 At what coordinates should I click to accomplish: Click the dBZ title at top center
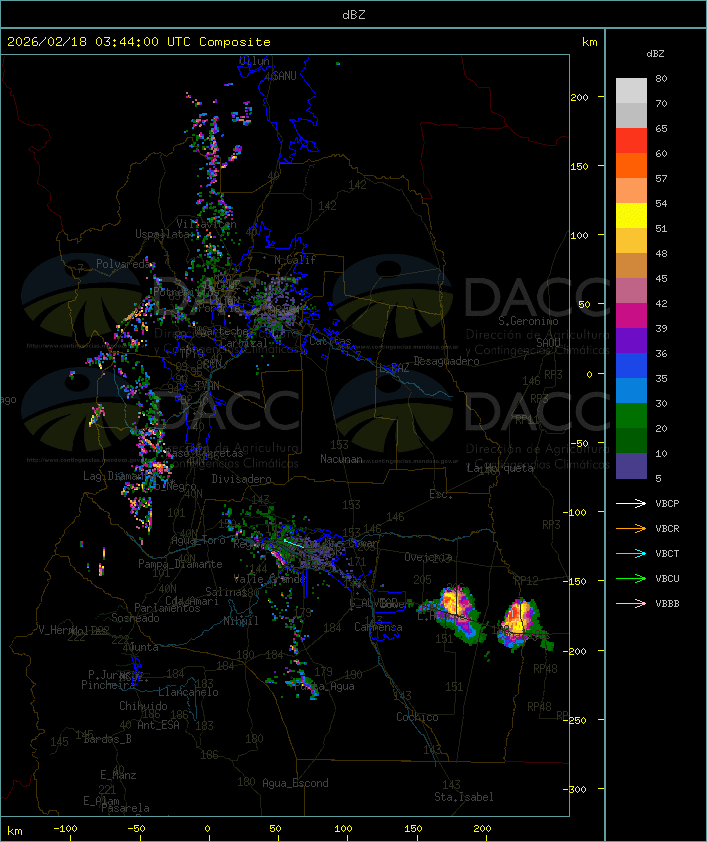coord(354,14)
